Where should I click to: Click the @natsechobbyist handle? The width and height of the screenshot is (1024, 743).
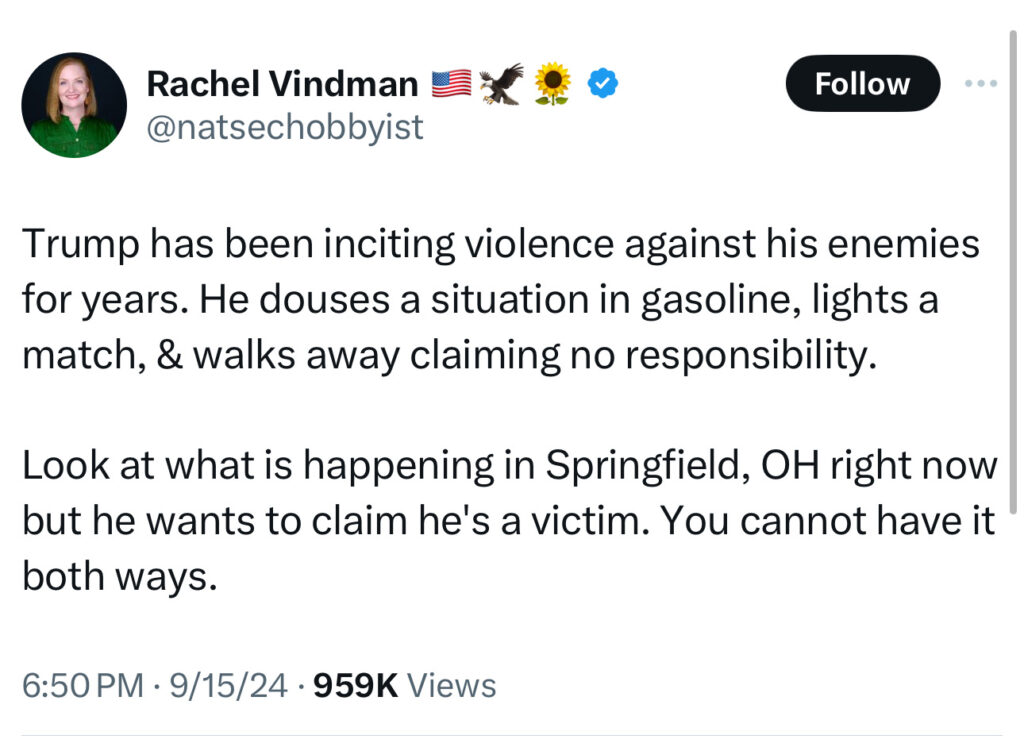click(x=285, y=127)
